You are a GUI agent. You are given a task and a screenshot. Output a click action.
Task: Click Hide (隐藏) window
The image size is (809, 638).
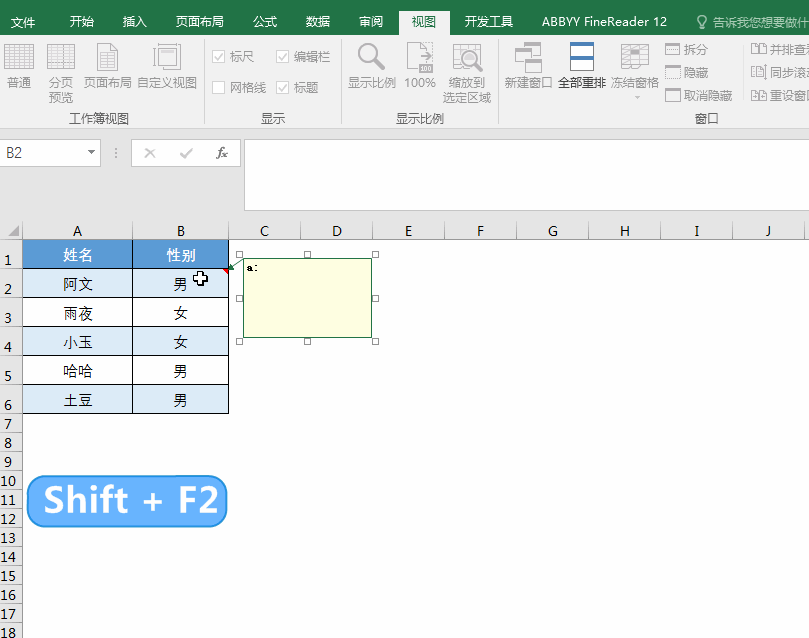point(687,73)
